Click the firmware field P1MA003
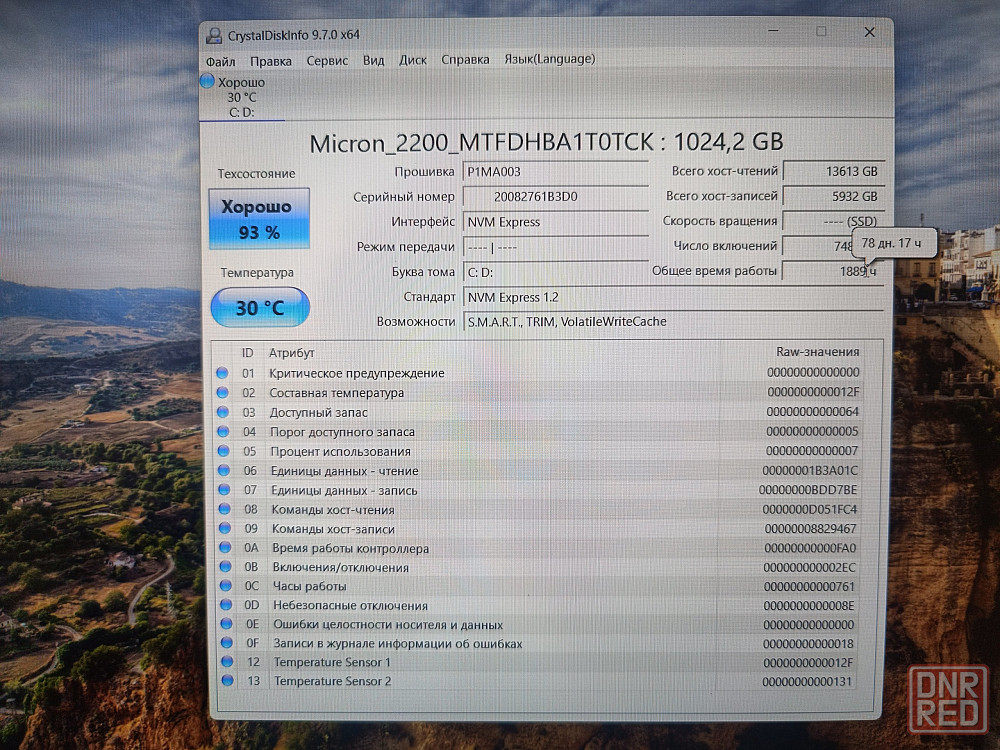This screenshot has height=750, width=1000. pos(555,172)
